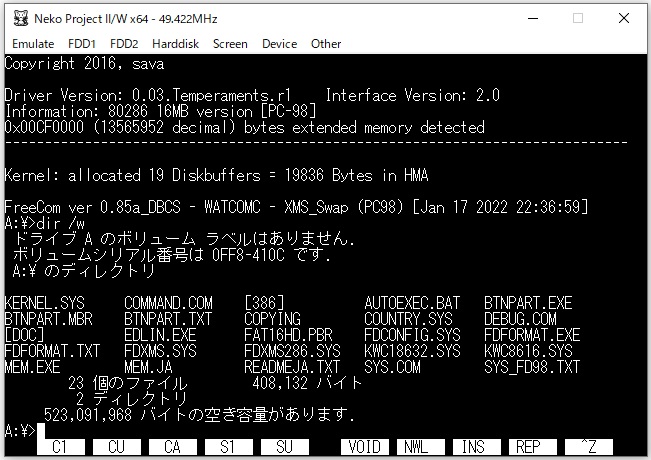651x460 pixels.
Task: Click the REP function key label
Action: pos(533,447)
